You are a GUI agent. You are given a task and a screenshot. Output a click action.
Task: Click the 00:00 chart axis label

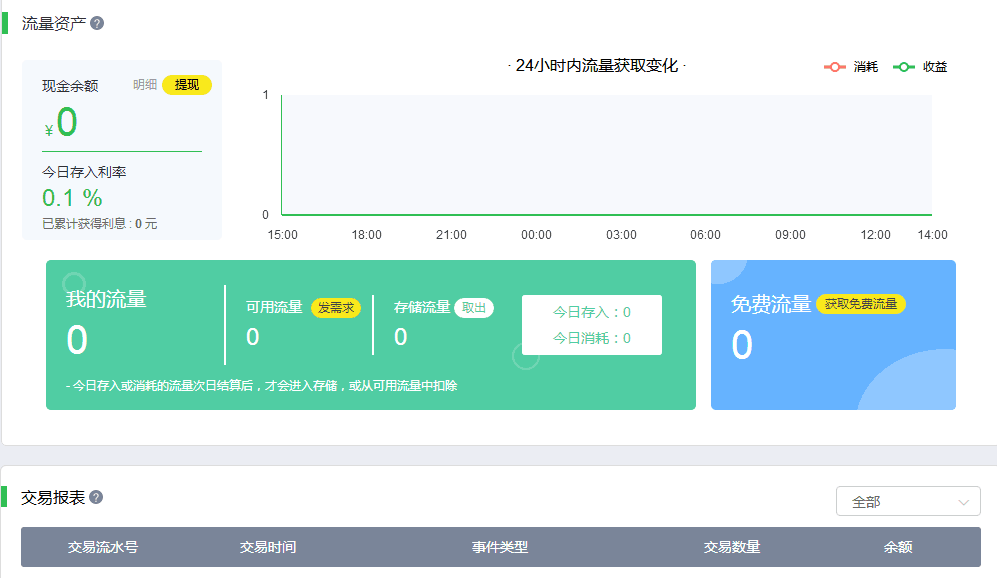click(537, 235)
